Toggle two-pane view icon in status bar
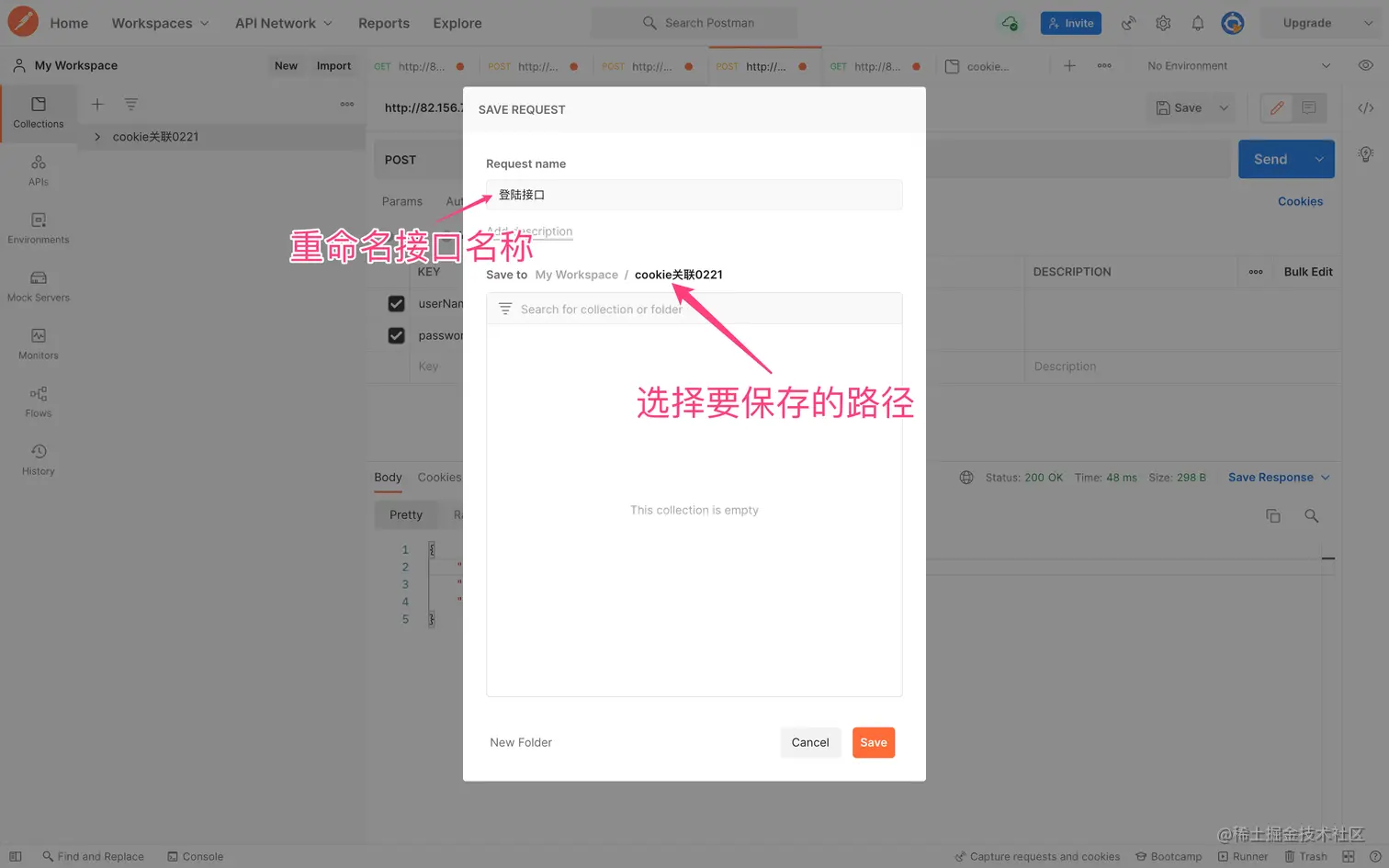 1349,856
